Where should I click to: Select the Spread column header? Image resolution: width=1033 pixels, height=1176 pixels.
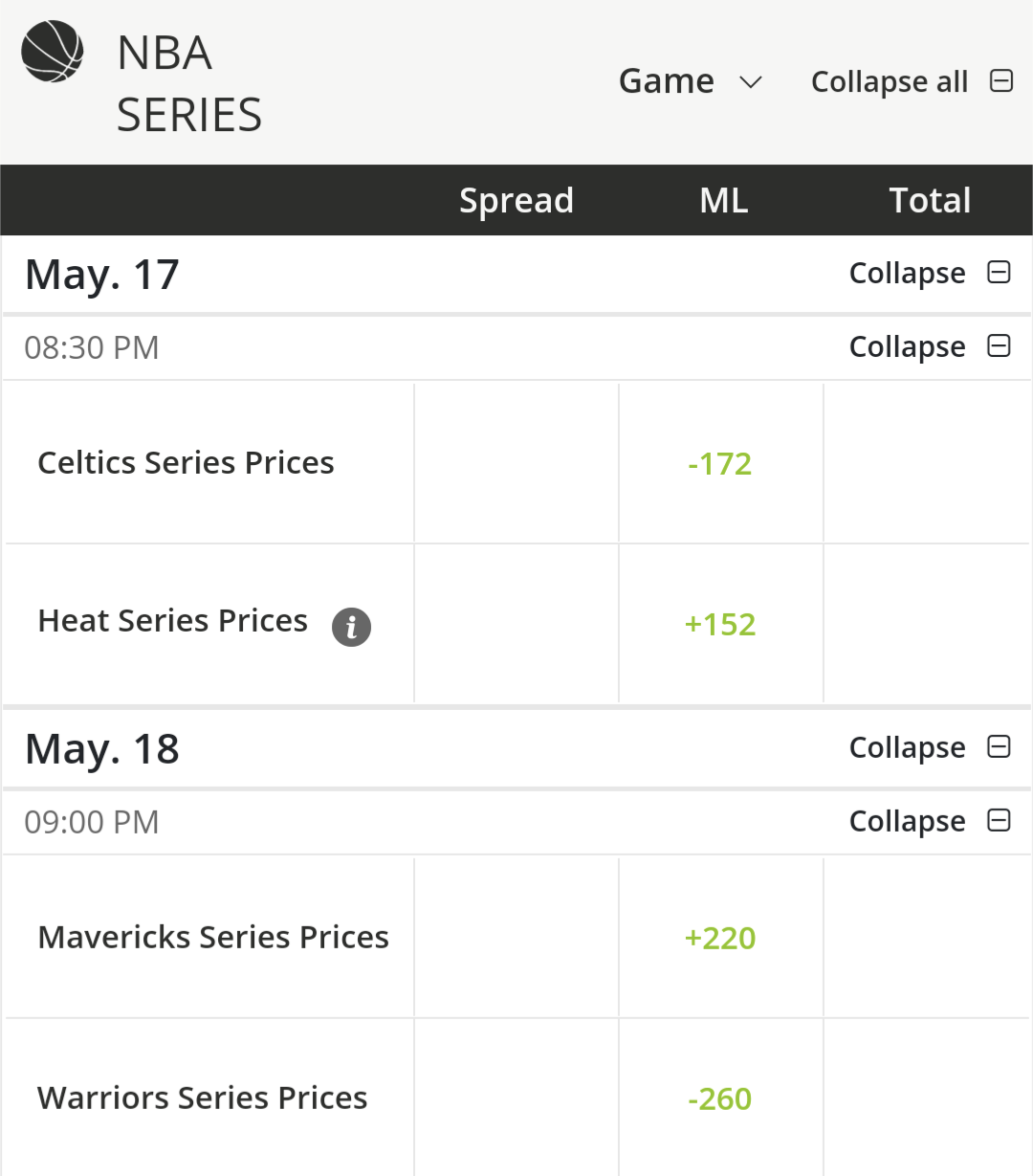[516, 201]
